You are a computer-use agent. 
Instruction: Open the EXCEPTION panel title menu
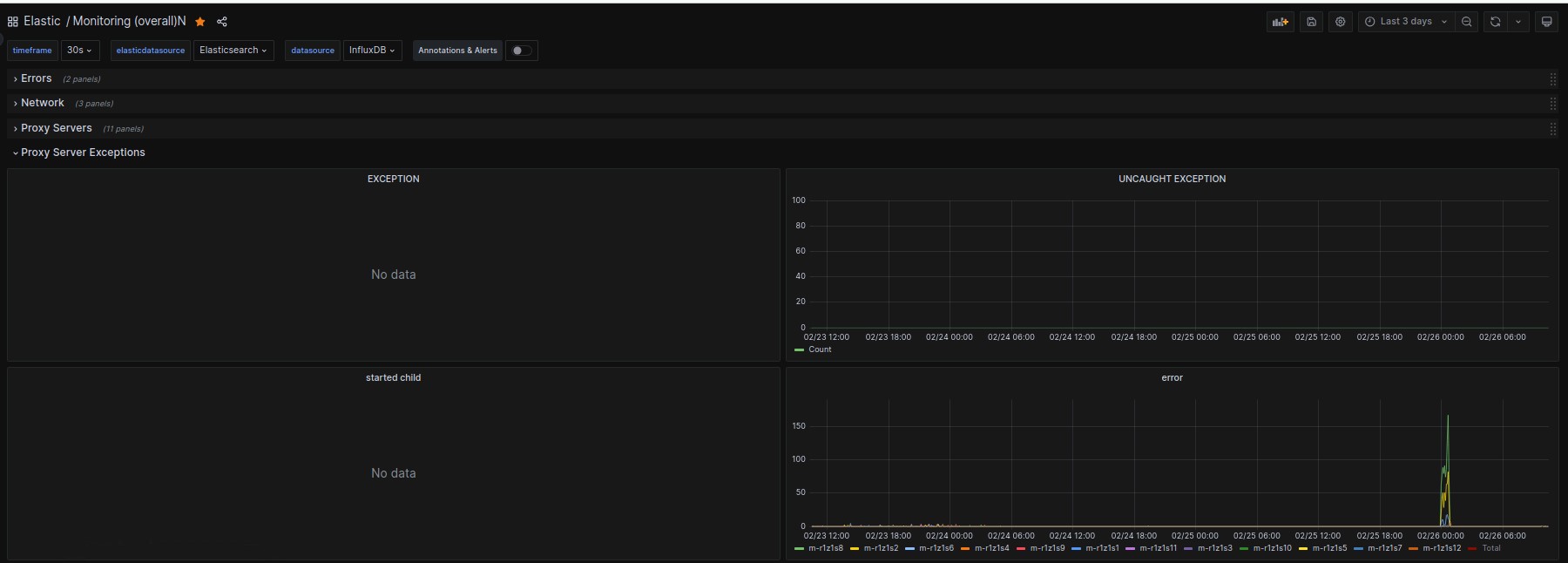click(393, 179)
